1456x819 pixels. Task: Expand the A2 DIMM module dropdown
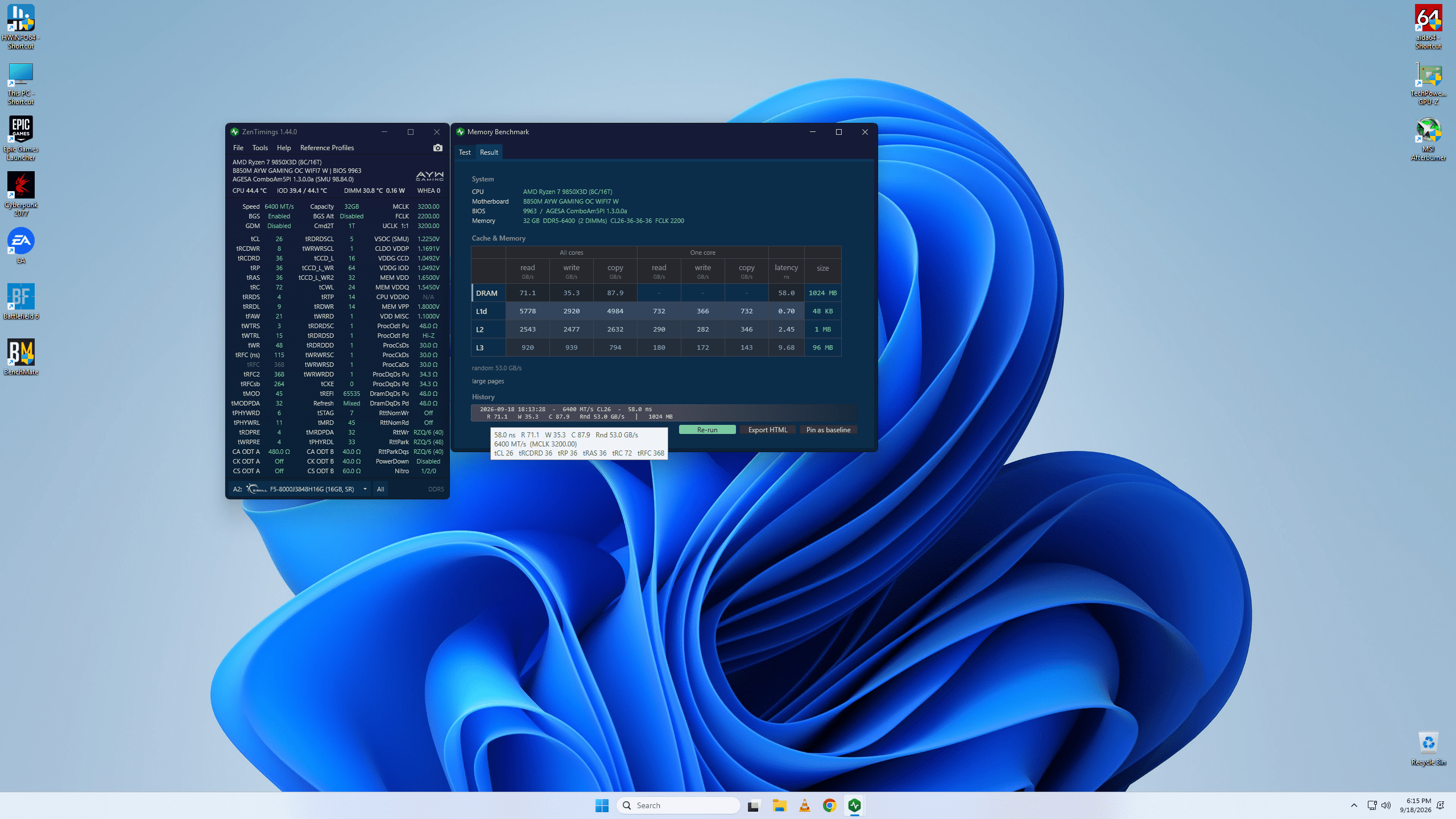pos(365,489)
